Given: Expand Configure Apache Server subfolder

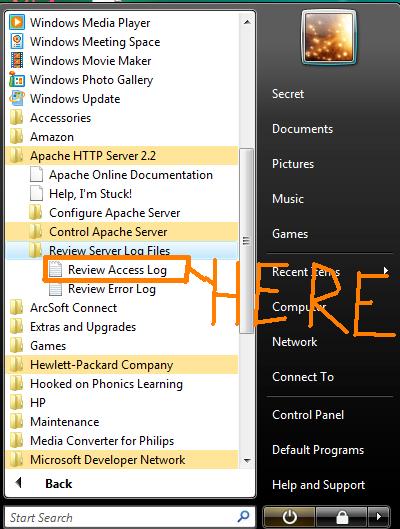Looking at the screenshot, I should [122, 213].
